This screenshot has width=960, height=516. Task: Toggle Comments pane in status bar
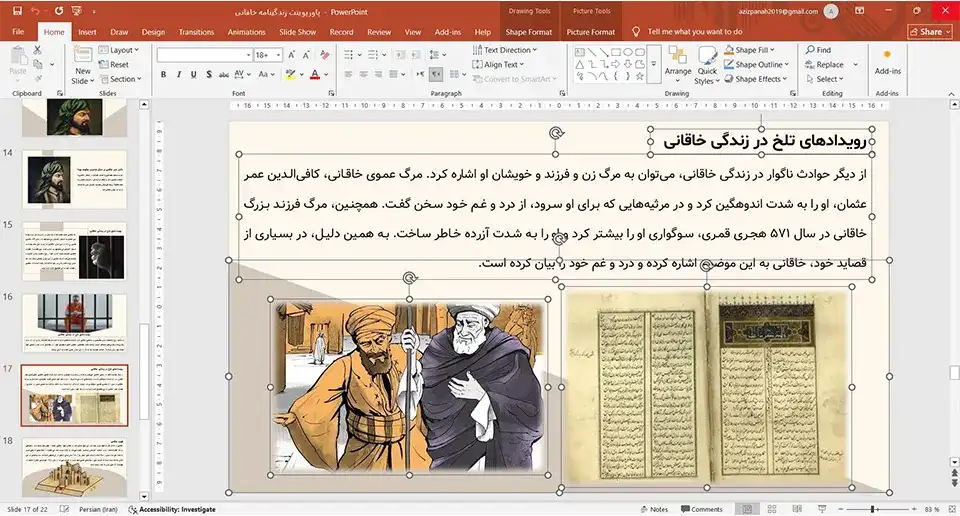(702, 509)
